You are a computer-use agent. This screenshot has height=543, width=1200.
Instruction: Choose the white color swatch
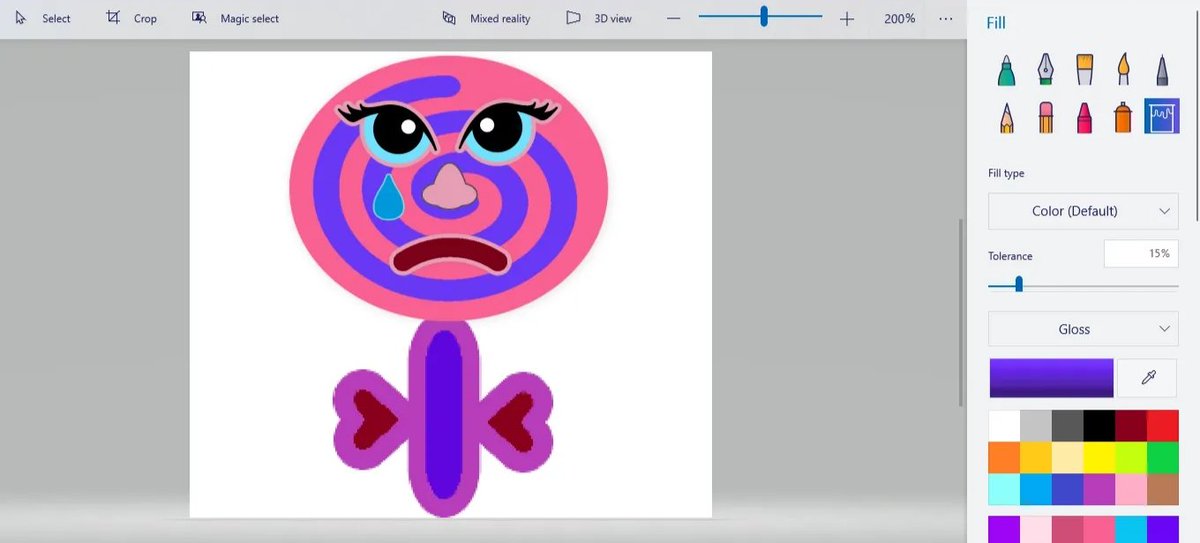[x=1004, y=425]
